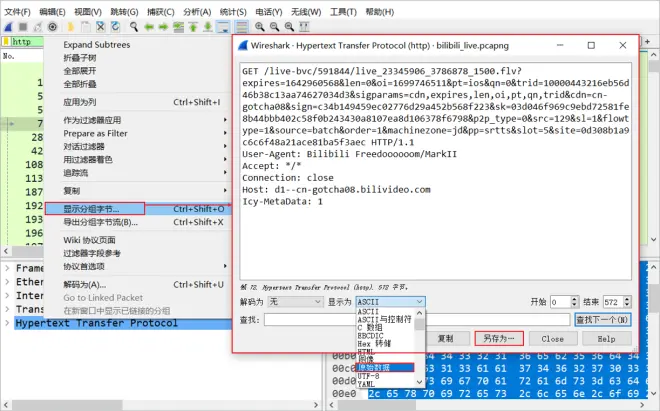This screenshot has height=411, width=660.
Task: Start capturing packets with shark fin icon
Action: [x=8, y=27]
